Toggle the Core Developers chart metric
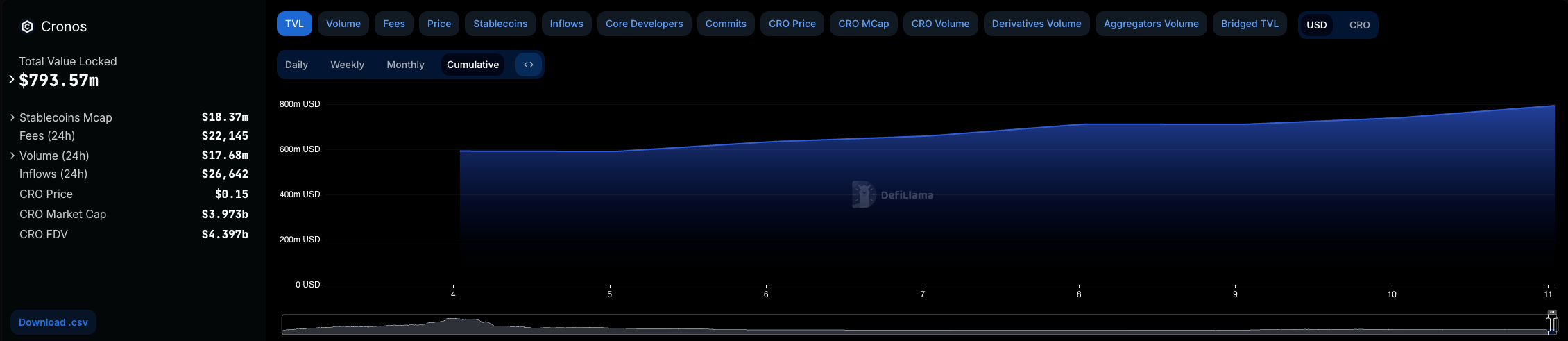This screenshot has height=341, width=1568. coord(645,24)
